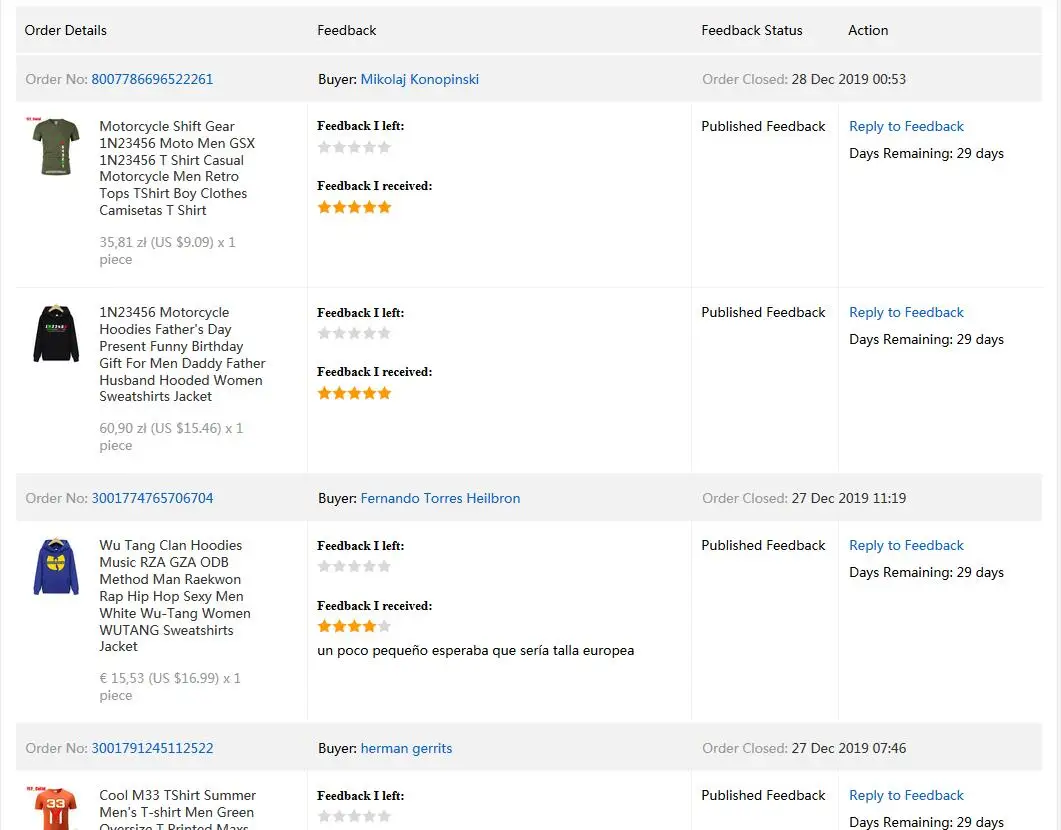The image size is (1061, 830).
Task: Click the black Motorcycle Hoodie product thumbnail
Action: click(x=56, y=333)
